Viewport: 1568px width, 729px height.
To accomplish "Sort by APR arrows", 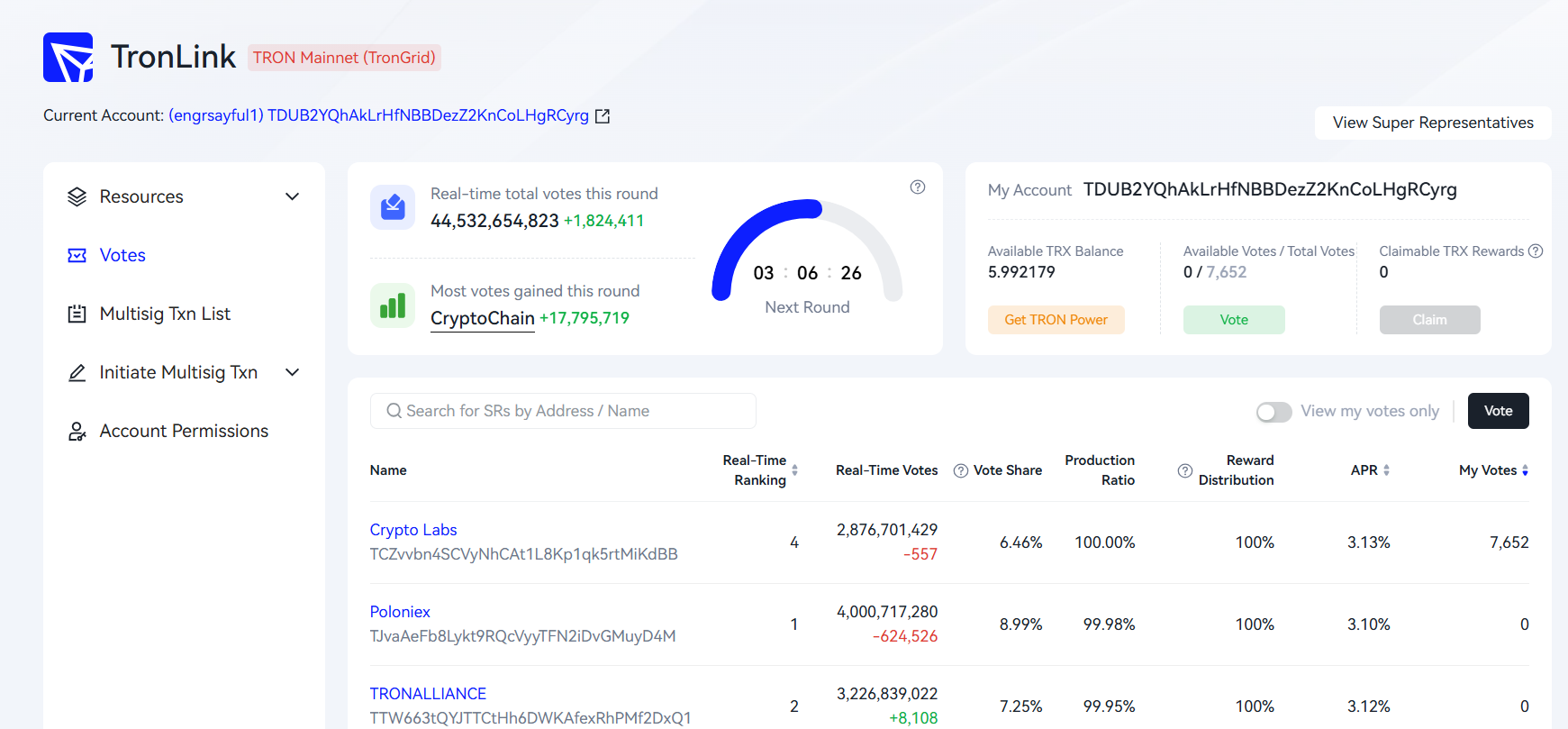I will click(1386, 470).
